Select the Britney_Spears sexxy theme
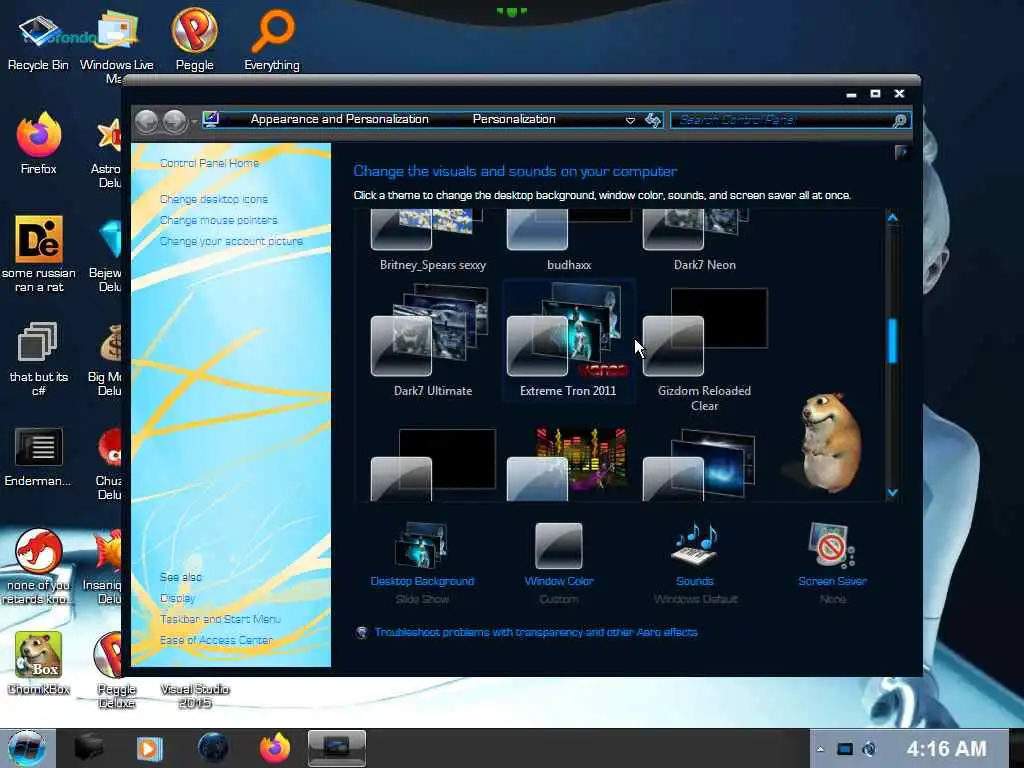This screenshot has width=1024, height=768. click(x=433, y=240)
